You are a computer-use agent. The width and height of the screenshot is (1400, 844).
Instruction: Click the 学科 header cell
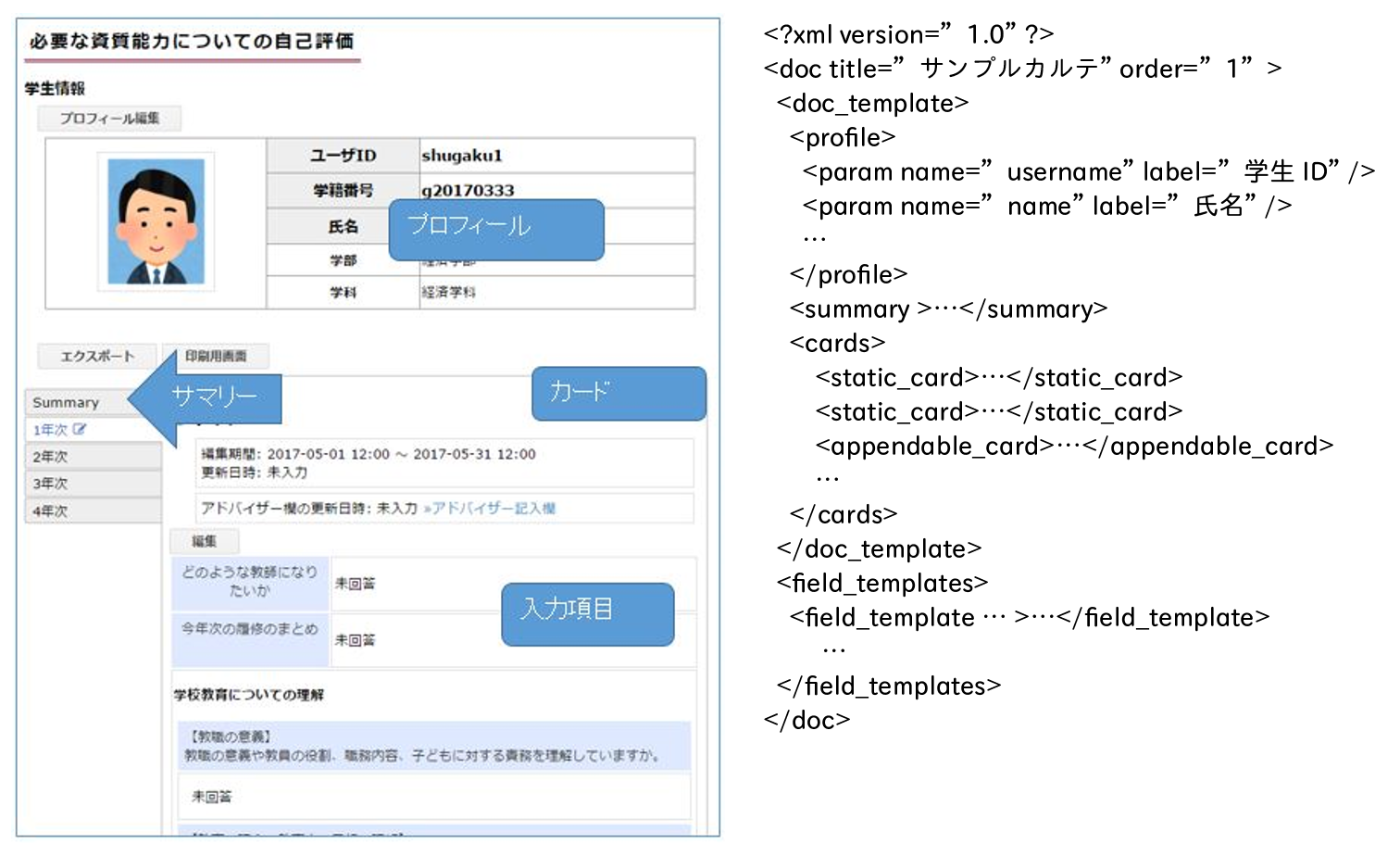pyautogui.click(x=343, y=292)
